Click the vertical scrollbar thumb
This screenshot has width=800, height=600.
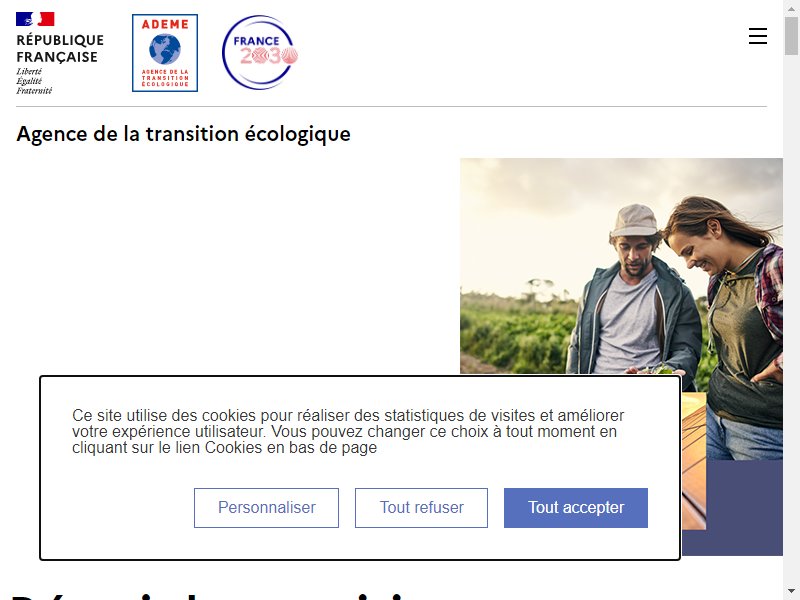[791, 36]
